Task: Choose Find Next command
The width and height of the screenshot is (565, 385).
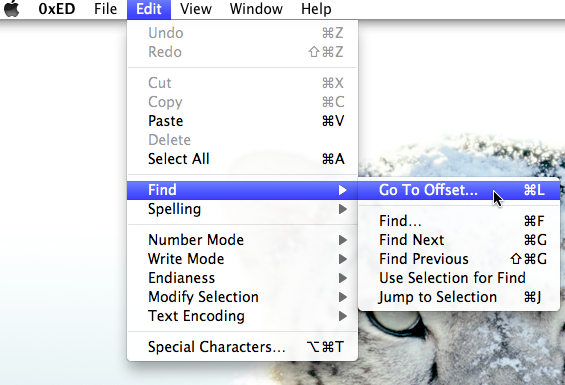Action: tap(459, 240)
